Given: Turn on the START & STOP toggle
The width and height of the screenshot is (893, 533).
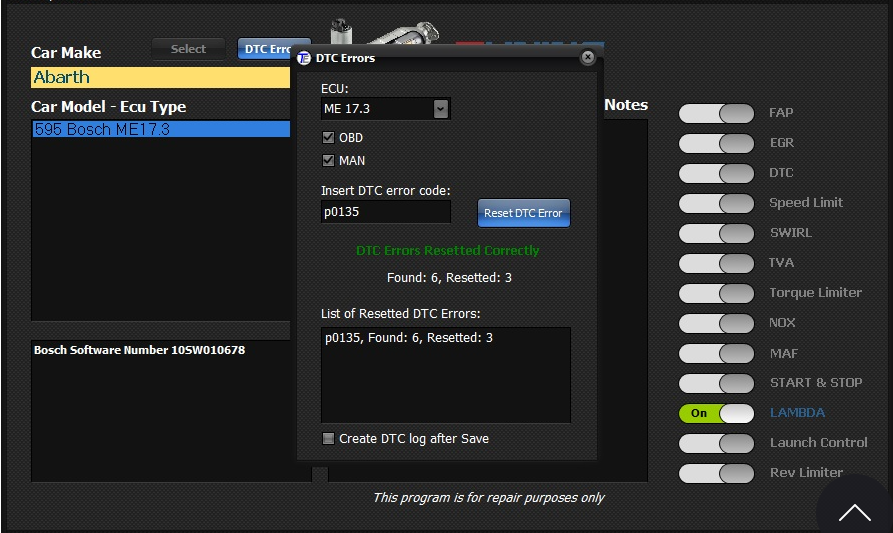Looking at the screenshot, I should [716, 383].
